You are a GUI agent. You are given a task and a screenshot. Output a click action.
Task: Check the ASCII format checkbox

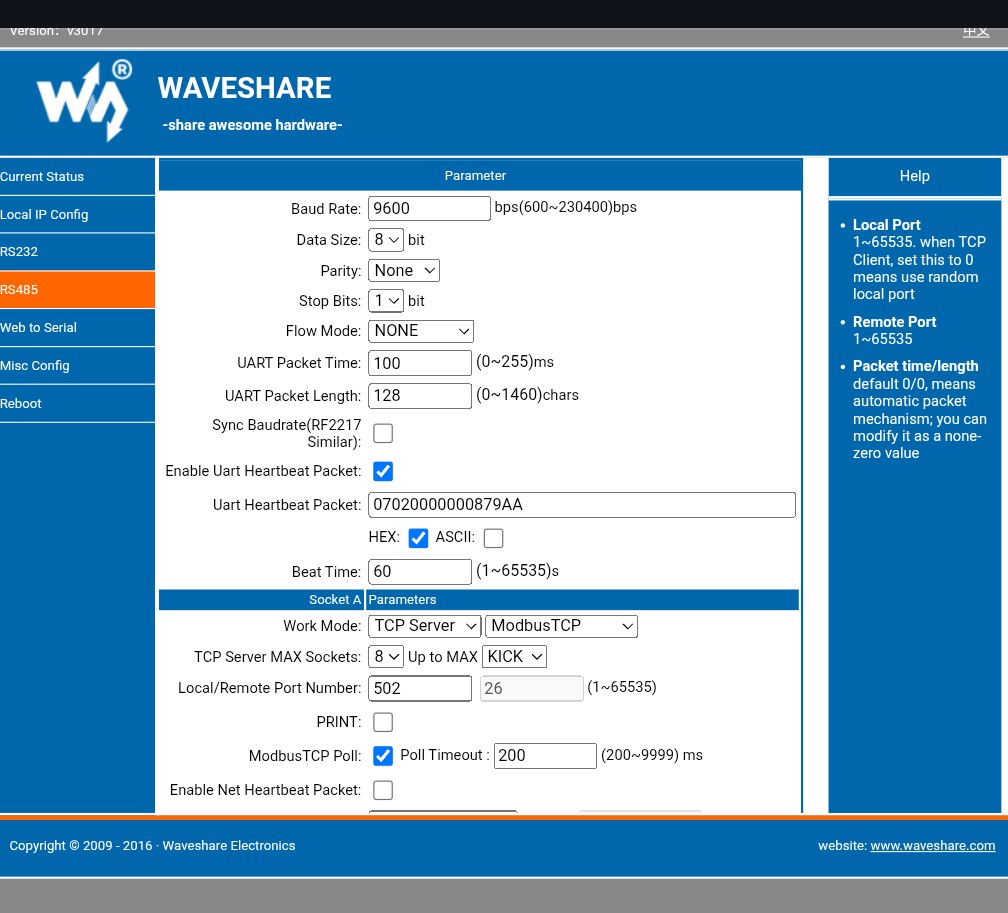(x=493, y=538)
